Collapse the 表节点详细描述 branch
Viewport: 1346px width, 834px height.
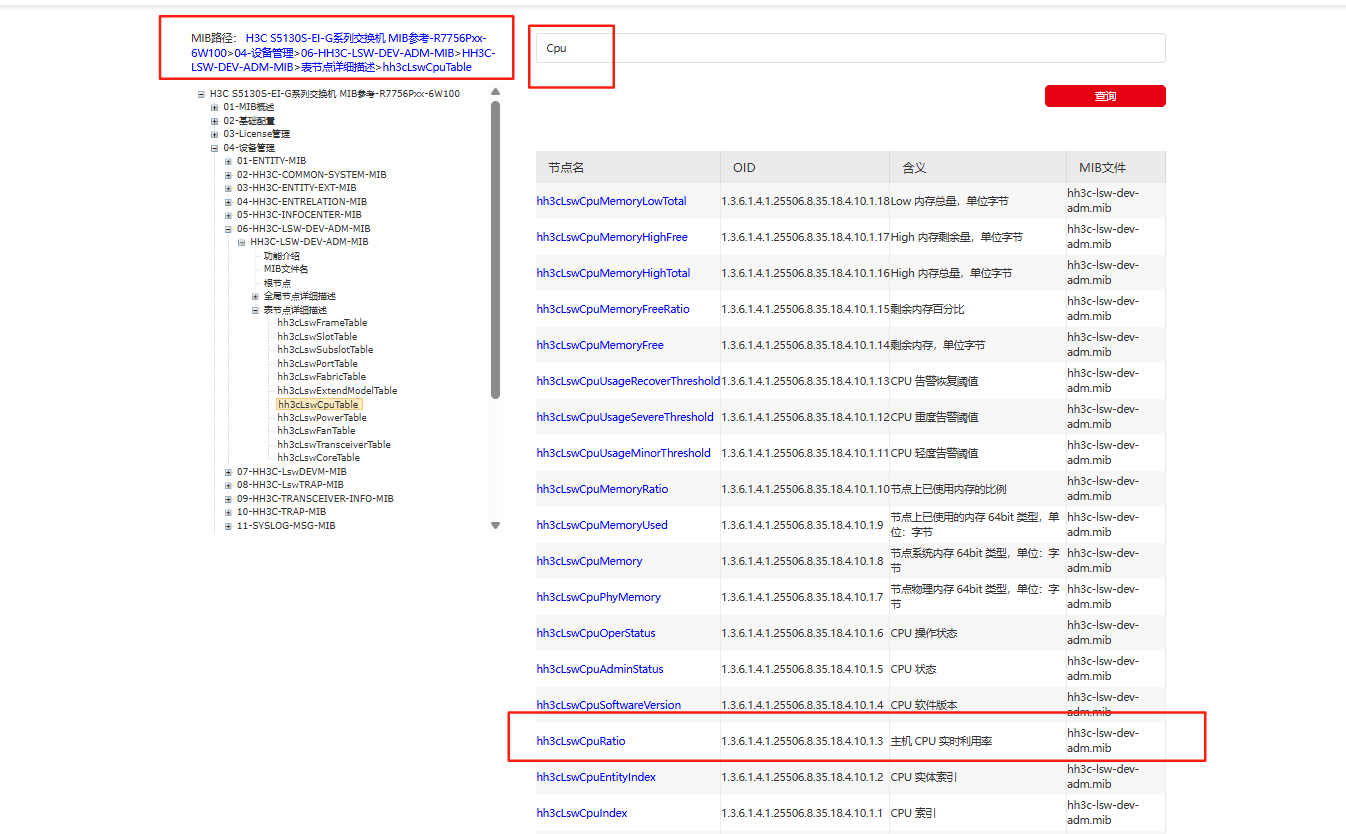pyautogui.click(x=255, y=310)
